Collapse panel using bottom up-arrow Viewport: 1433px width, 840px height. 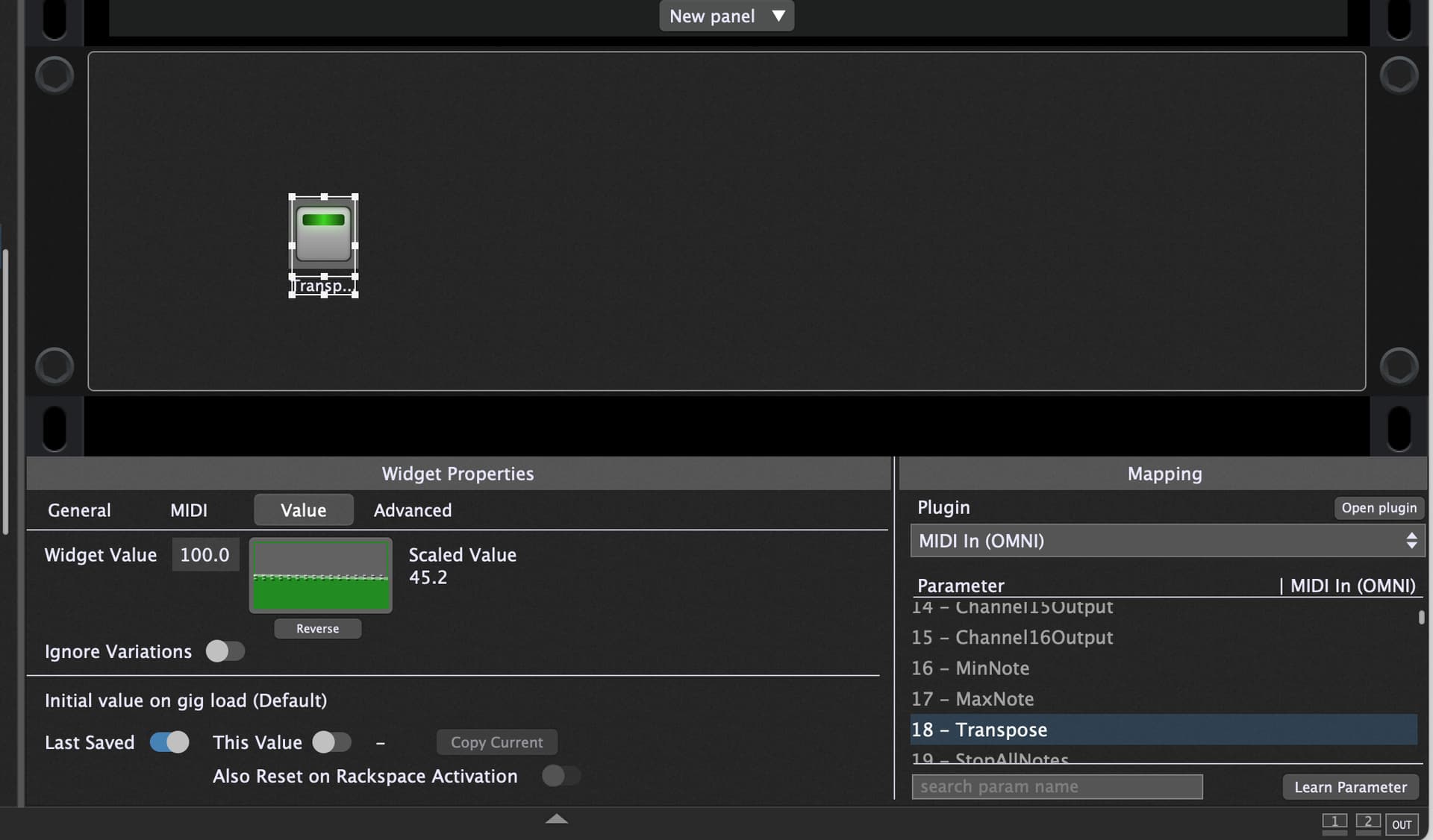[556, 819]
